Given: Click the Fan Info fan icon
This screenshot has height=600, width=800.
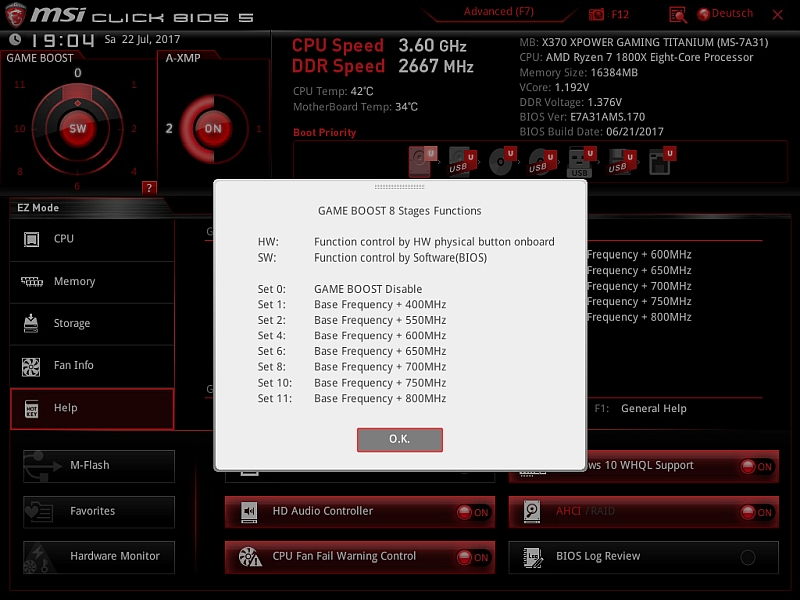Looking at the screenshot, I should click(31, 366).
